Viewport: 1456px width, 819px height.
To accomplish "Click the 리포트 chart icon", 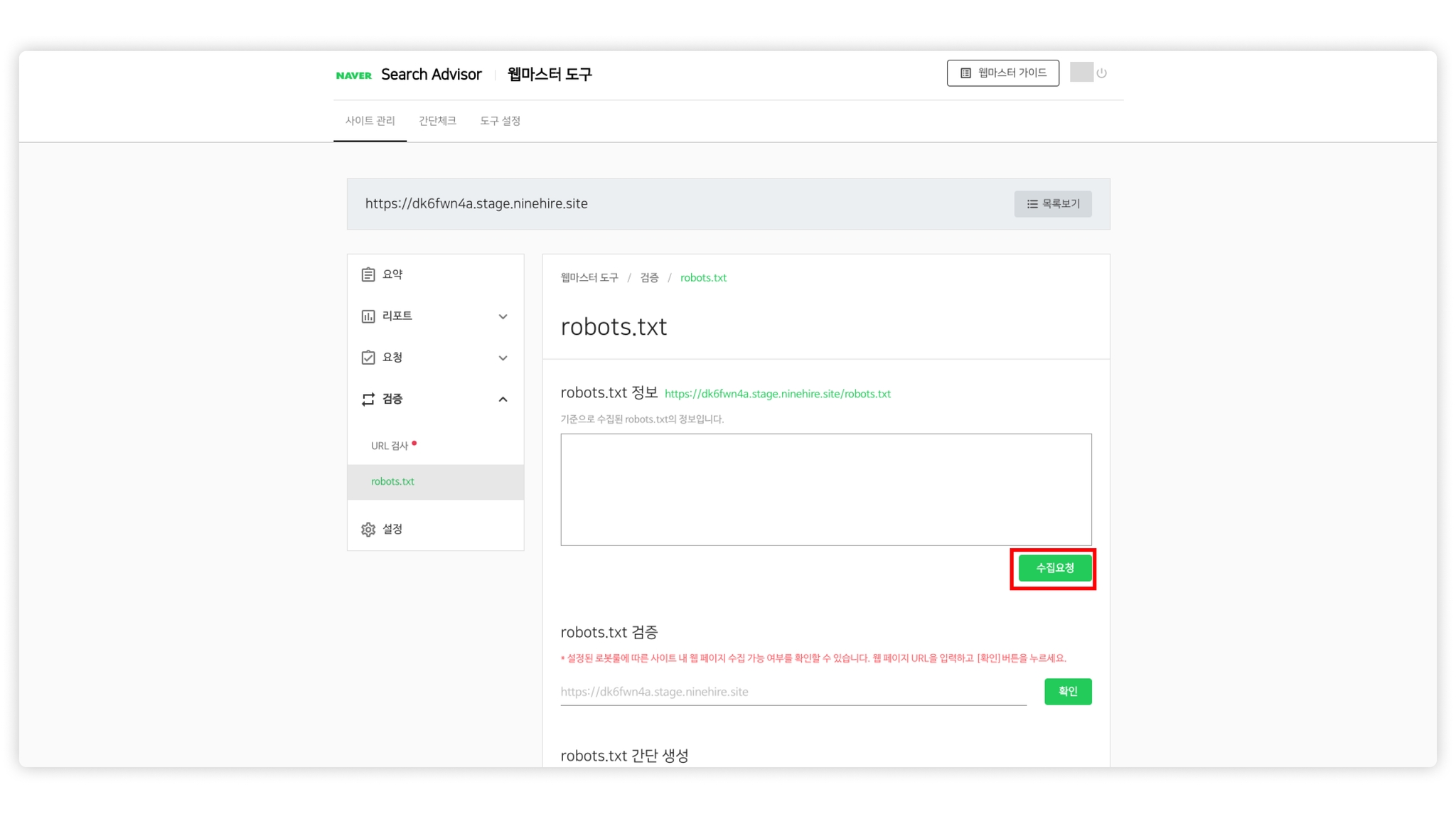I will (368, 316).
